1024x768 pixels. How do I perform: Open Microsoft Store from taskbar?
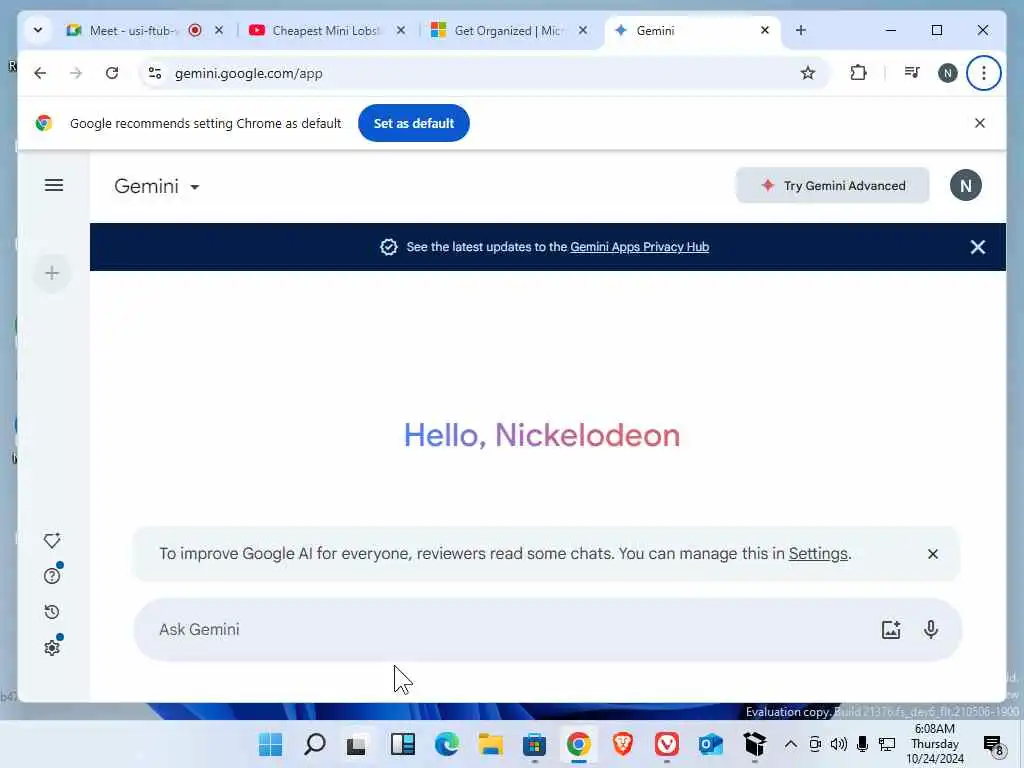pos(534,744)
